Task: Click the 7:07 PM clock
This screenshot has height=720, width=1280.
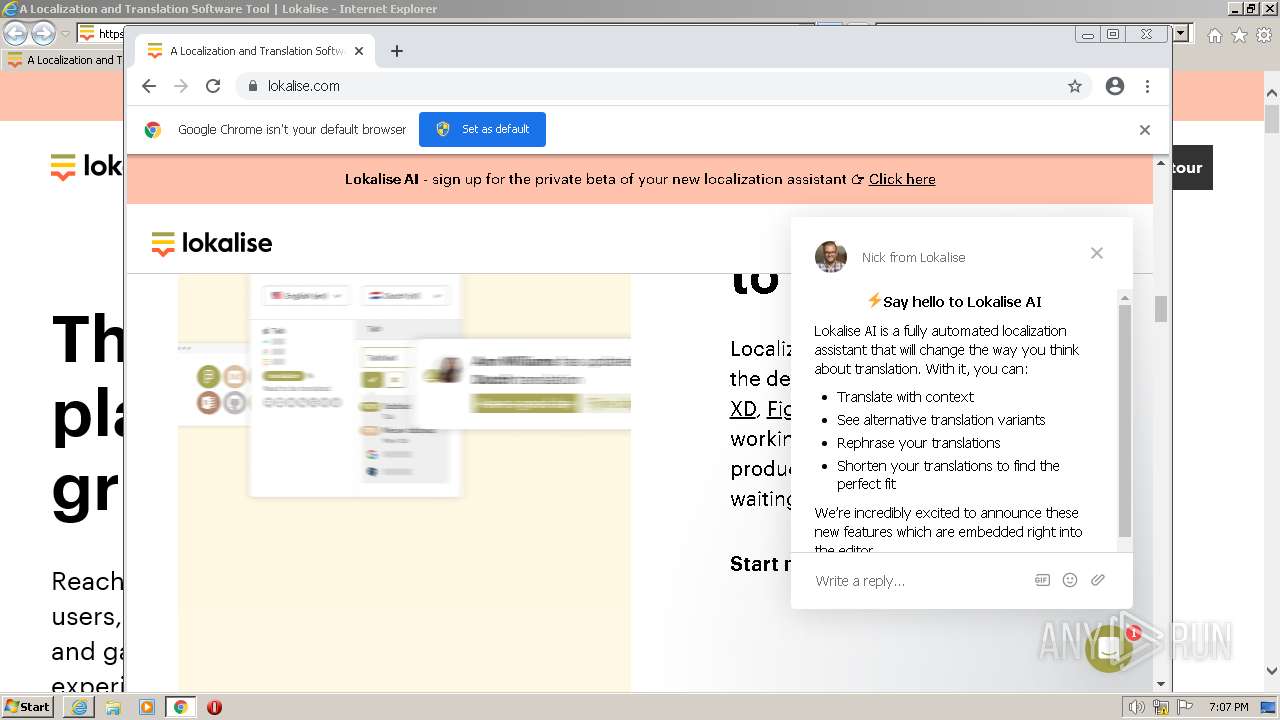Action: click(1229, 707)
